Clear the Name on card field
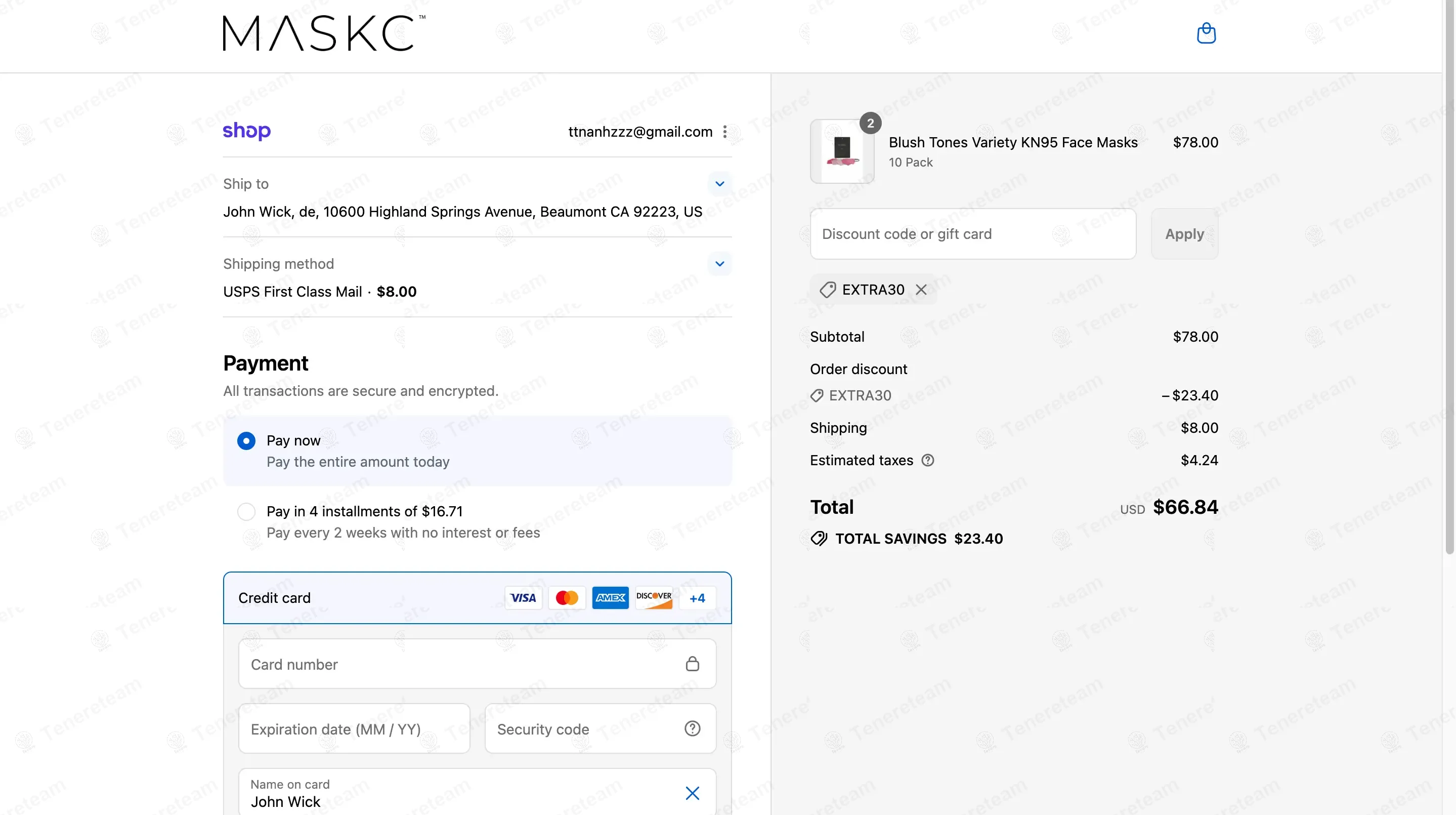Screen dimensions: 1456x815 pyautogui.click(x=693, y=793)
